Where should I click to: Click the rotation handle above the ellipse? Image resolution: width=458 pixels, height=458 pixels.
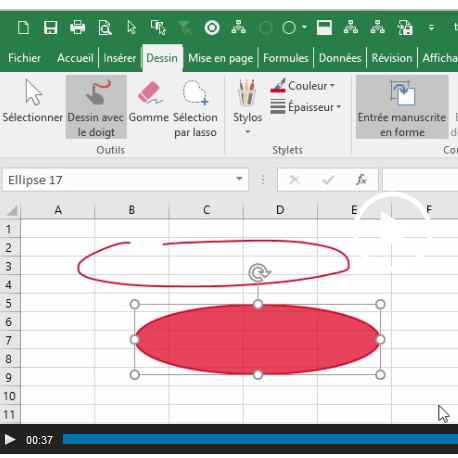point(259,273)
